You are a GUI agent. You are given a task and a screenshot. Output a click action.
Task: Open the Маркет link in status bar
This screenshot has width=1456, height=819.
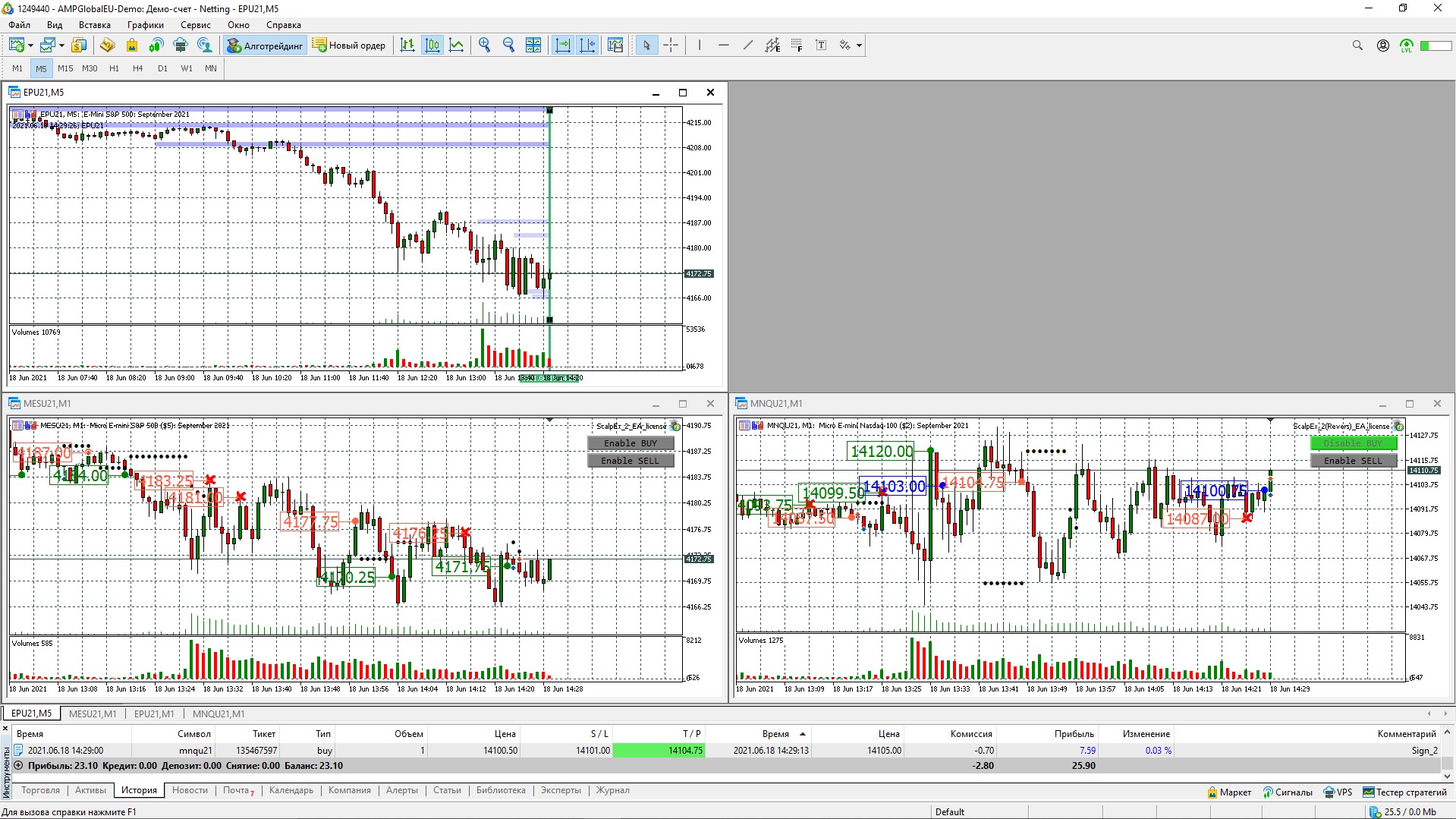click(x=1229, y=792)
